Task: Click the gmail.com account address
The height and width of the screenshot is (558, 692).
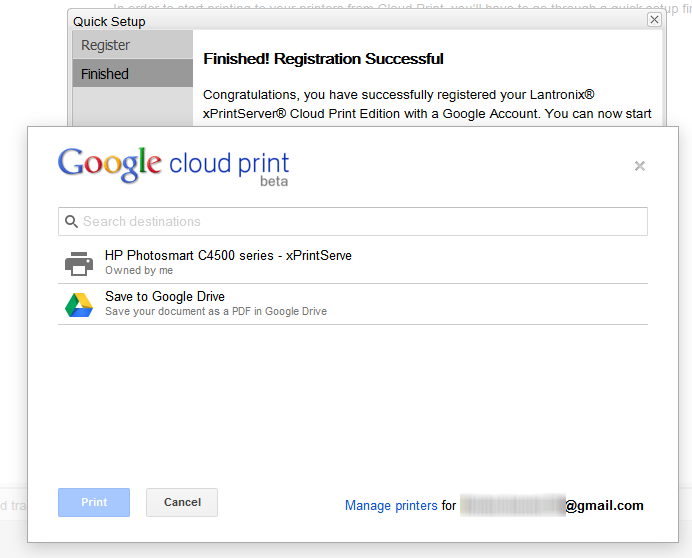Action: point(552,505)
